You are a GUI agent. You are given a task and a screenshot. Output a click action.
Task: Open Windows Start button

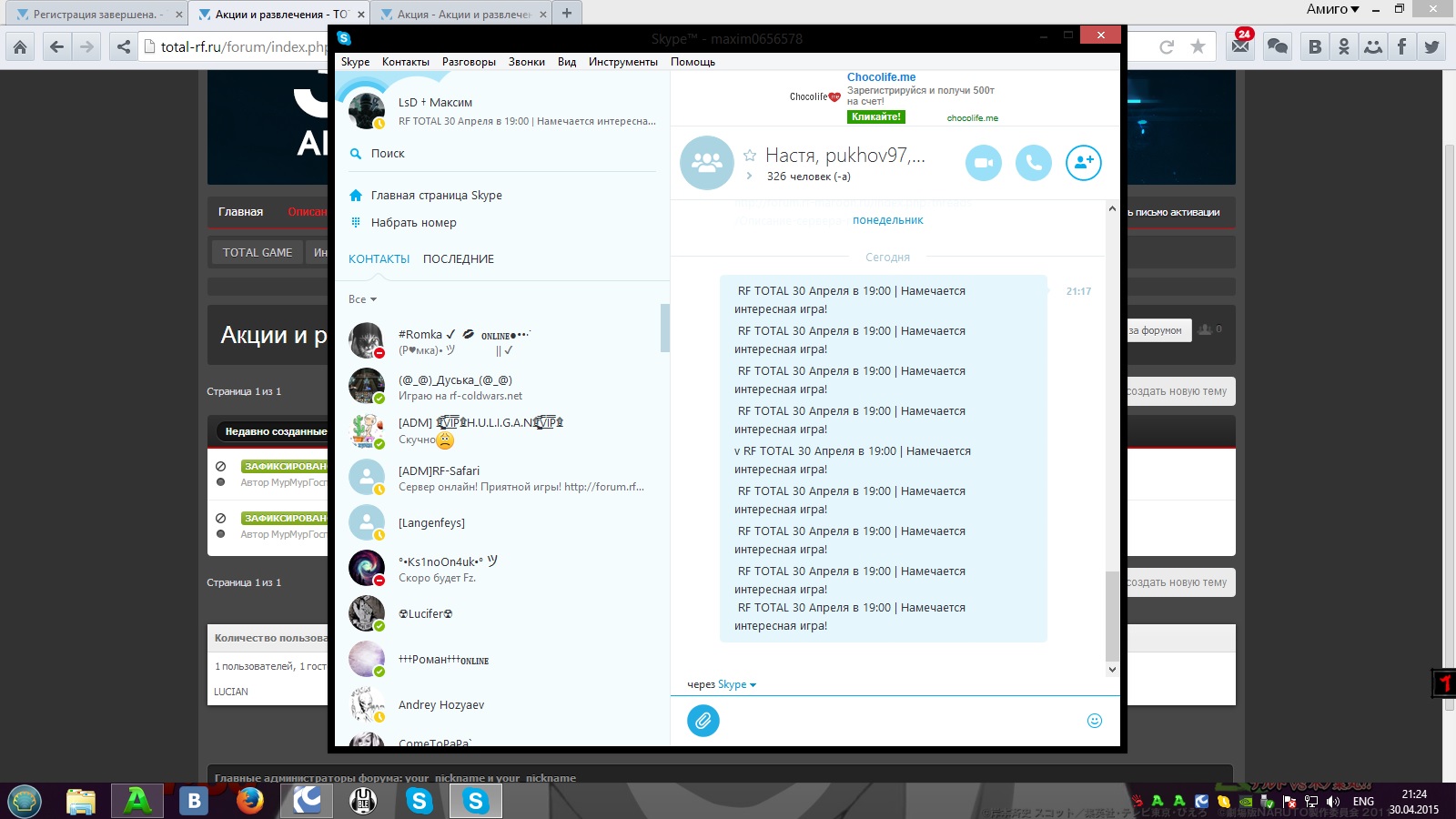click(24, 801)
